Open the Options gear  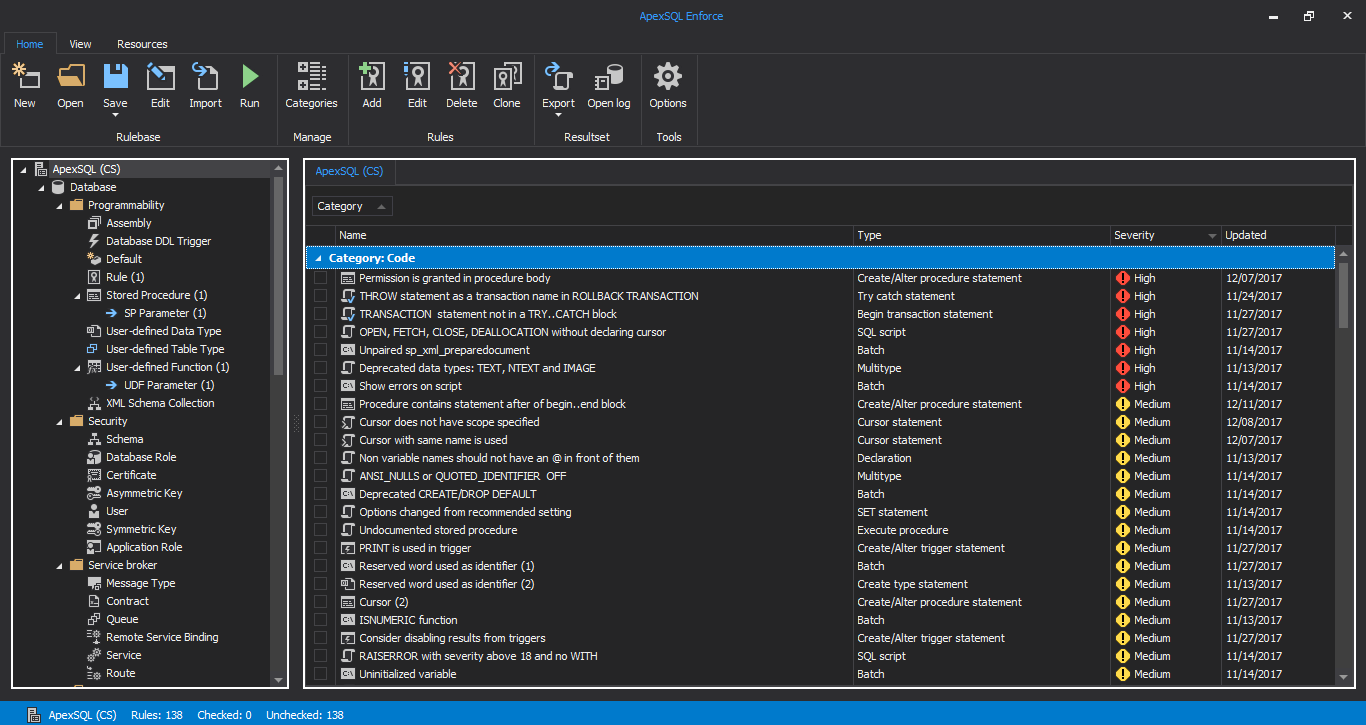pyautogui.click(x=668, y=77)
